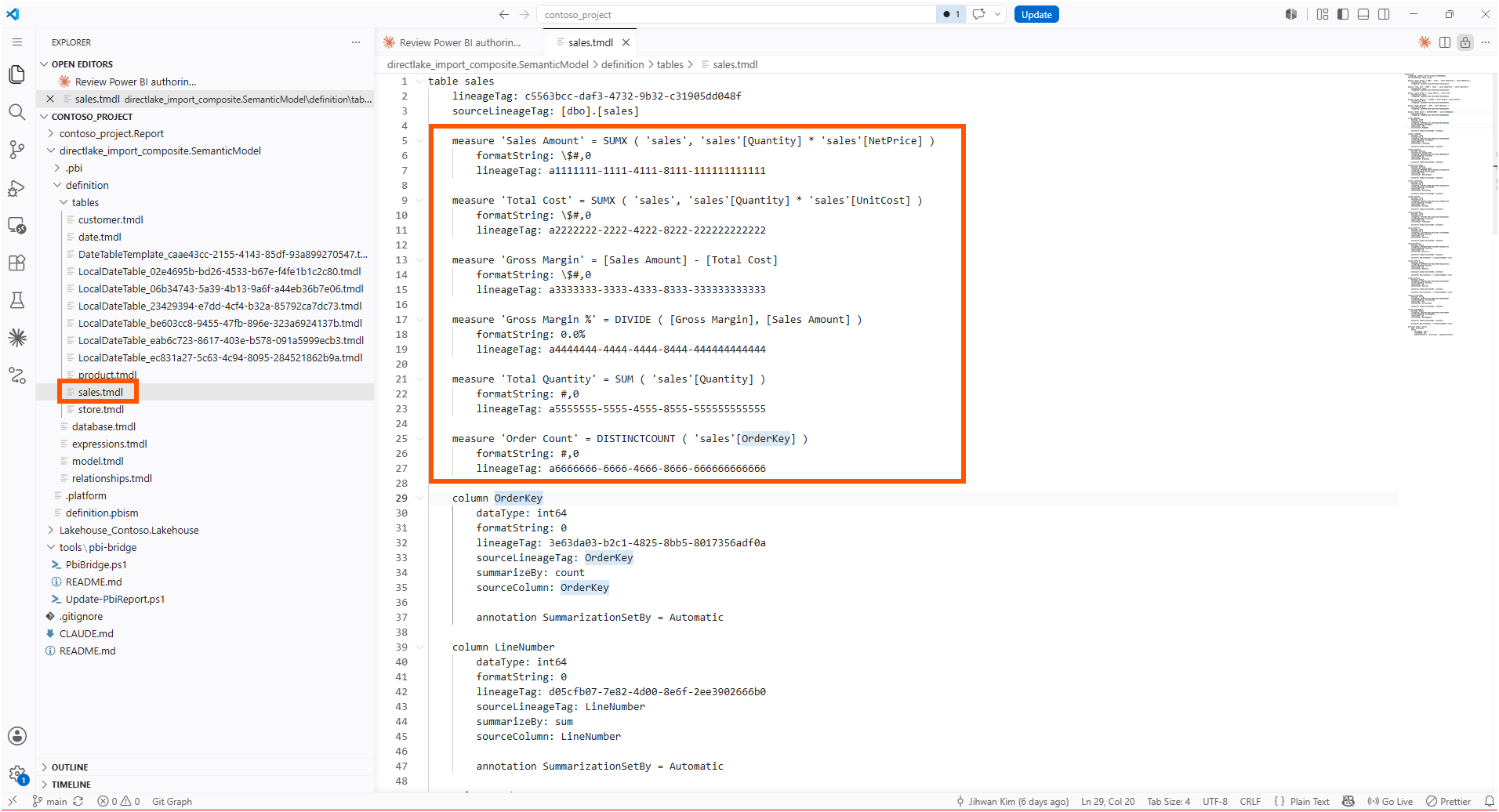Viewport: 1499px width, 812px height.
Task: Click main branch in status bar
Action: [x=49, y=802]
